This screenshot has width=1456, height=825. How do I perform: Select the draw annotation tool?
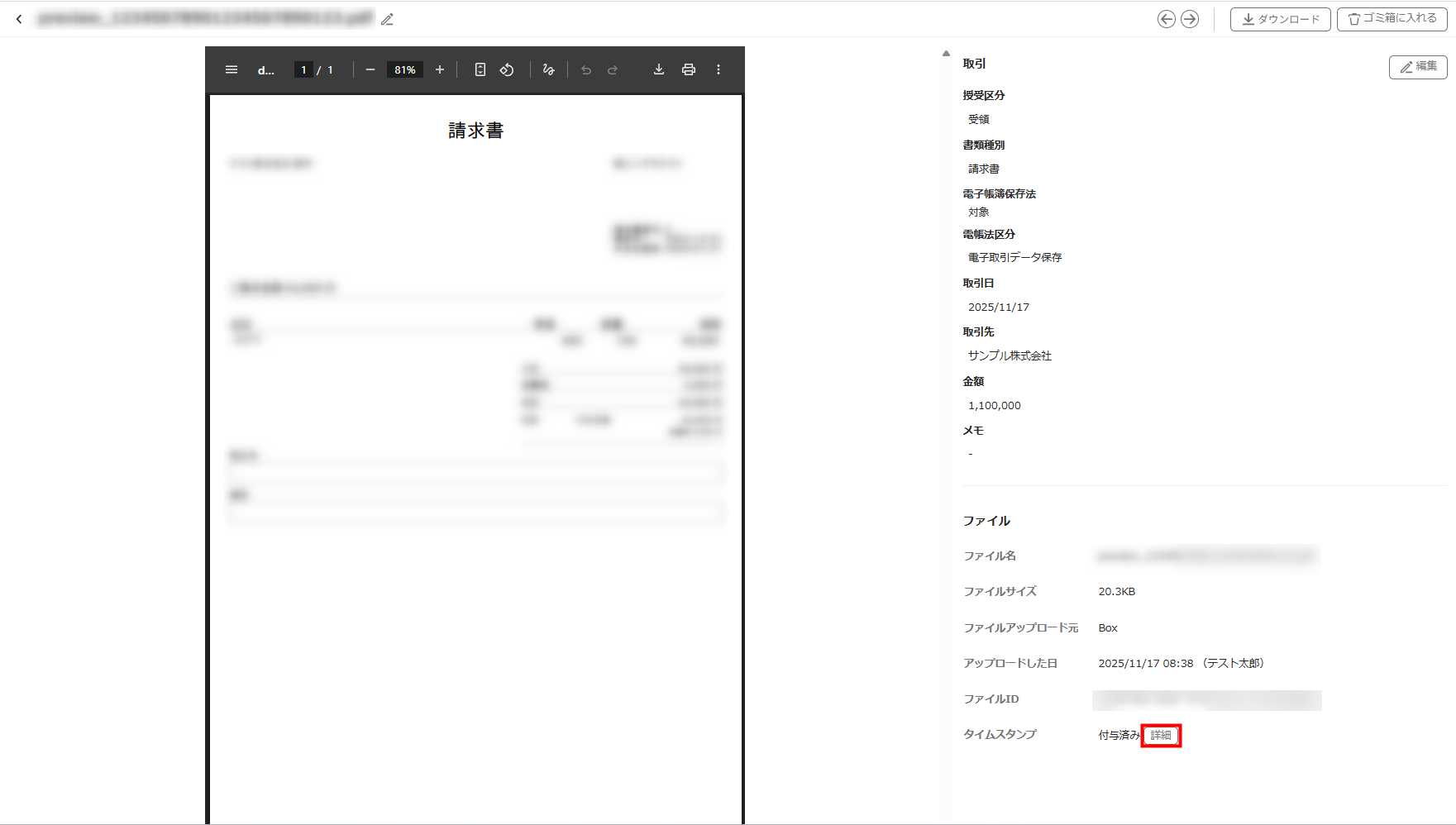pos(548,70)
